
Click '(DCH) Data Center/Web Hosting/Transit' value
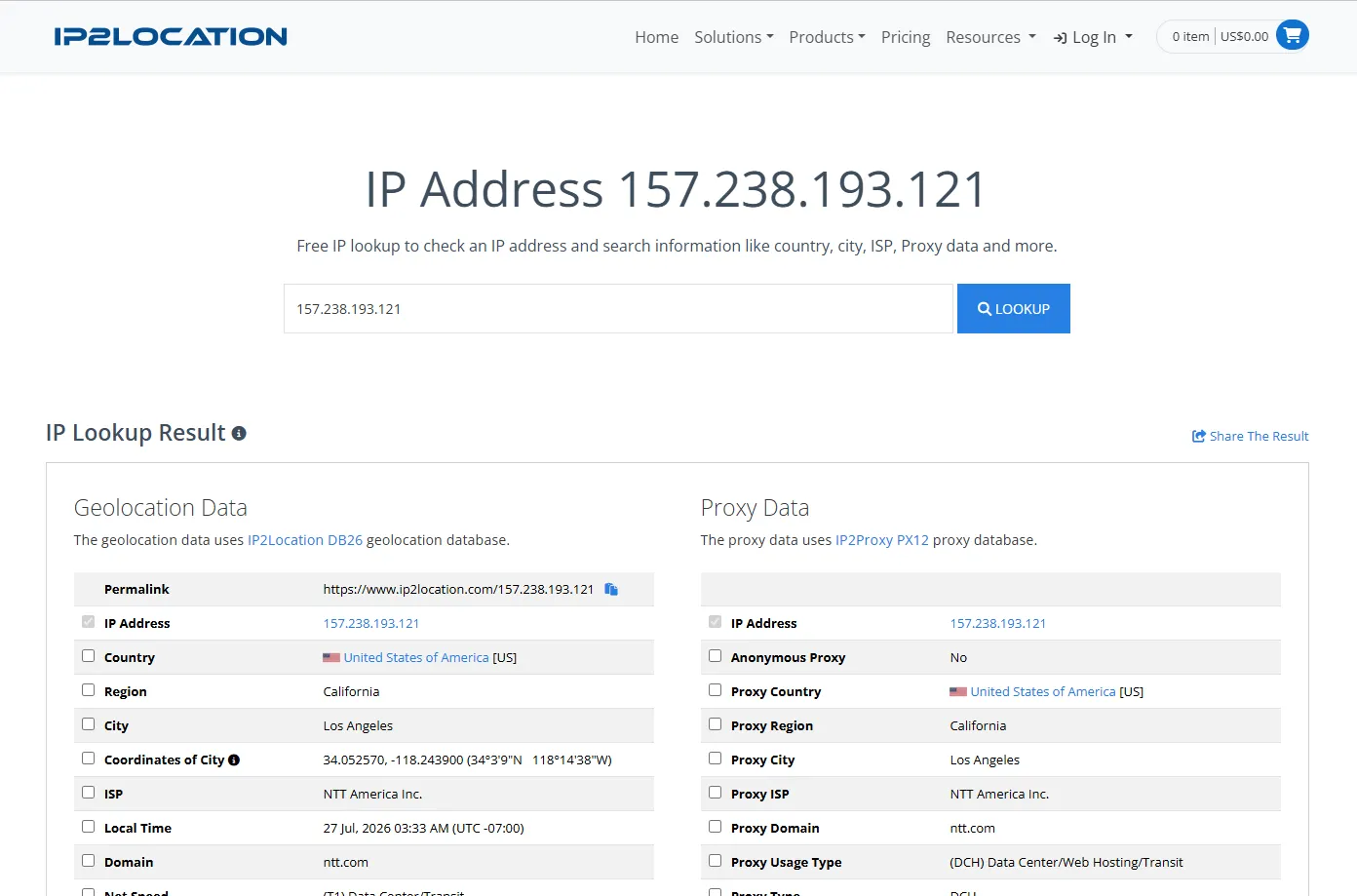point(1066,863)
